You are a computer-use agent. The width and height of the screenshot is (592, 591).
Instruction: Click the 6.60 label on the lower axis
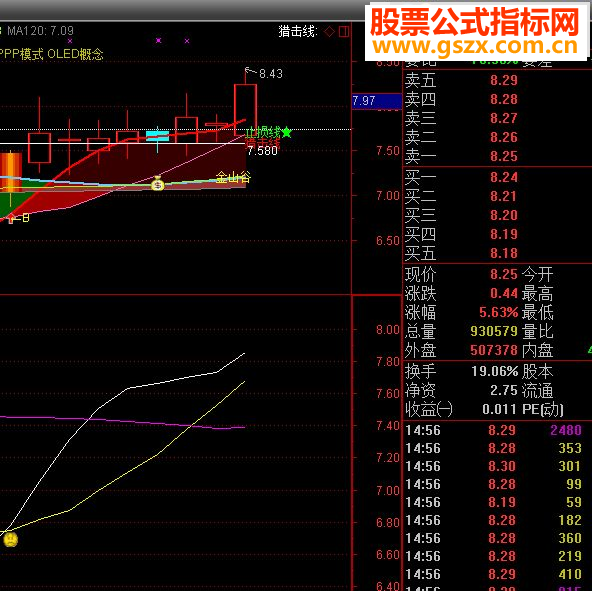388,555
